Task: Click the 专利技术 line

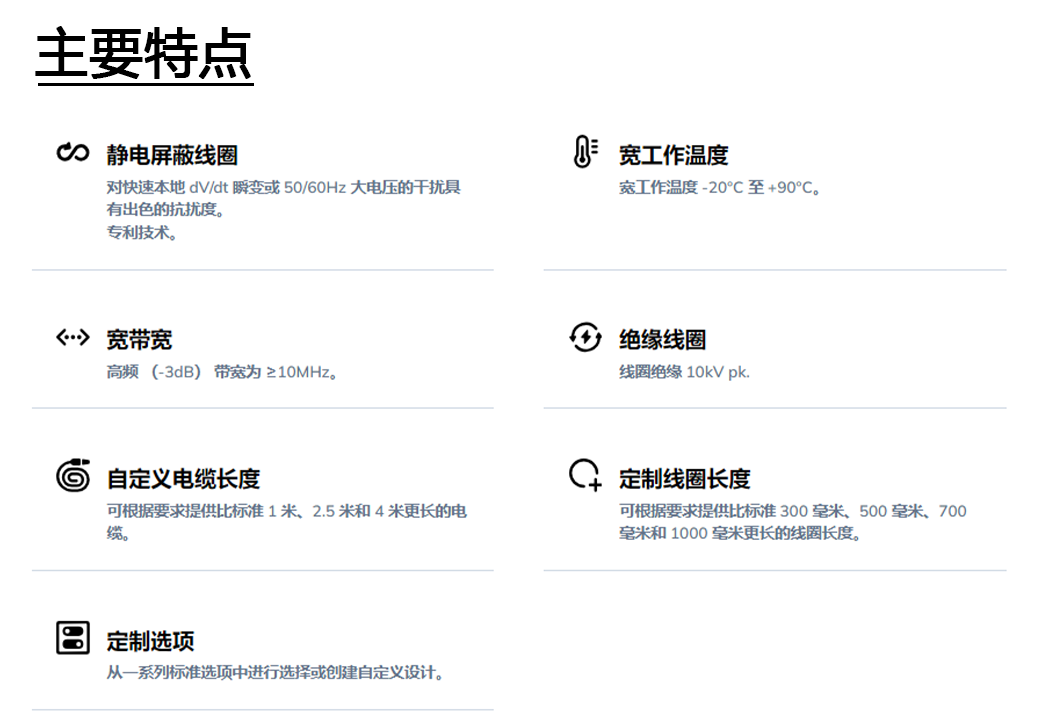Action: (x=142, y=233)
